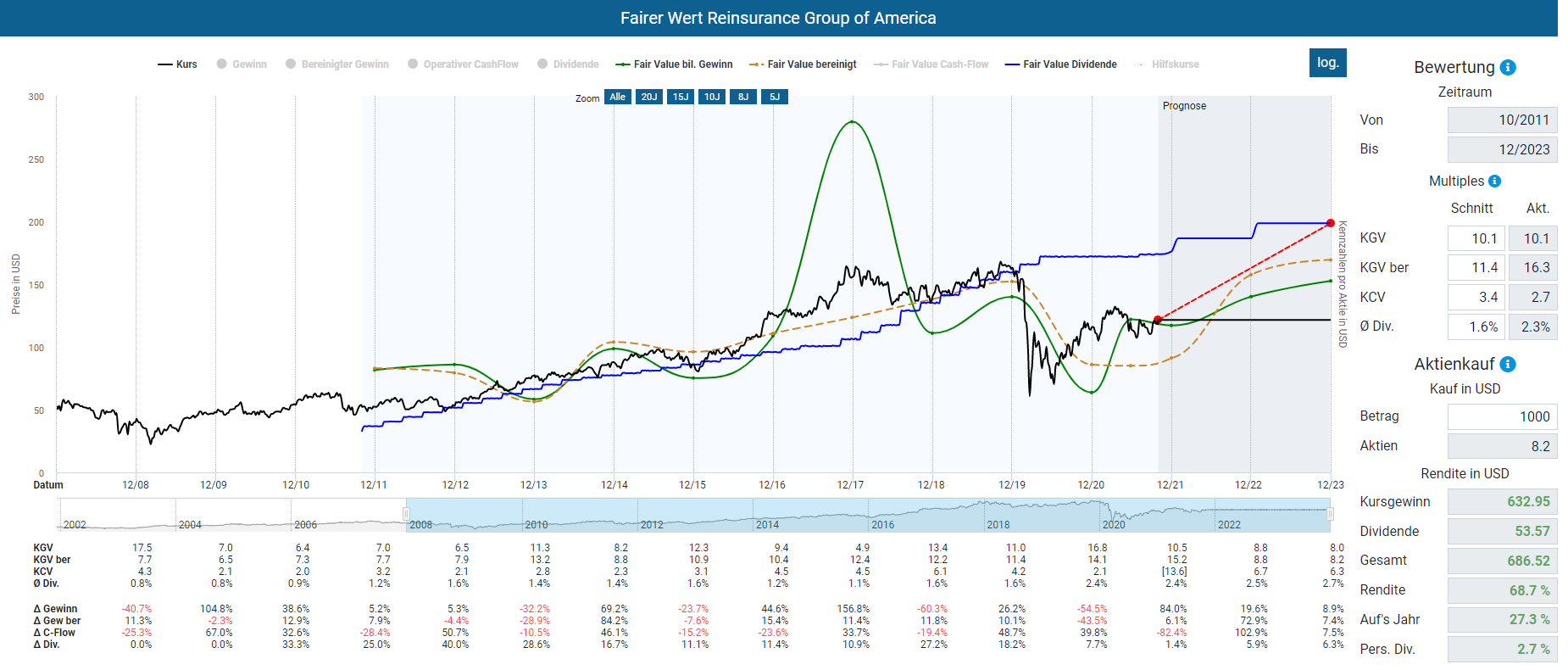Image resolution: width=1568 pixels, height=670 pixels.
Task: Hide the Fair Value Dividende line
Action: tap(1061, 64)
